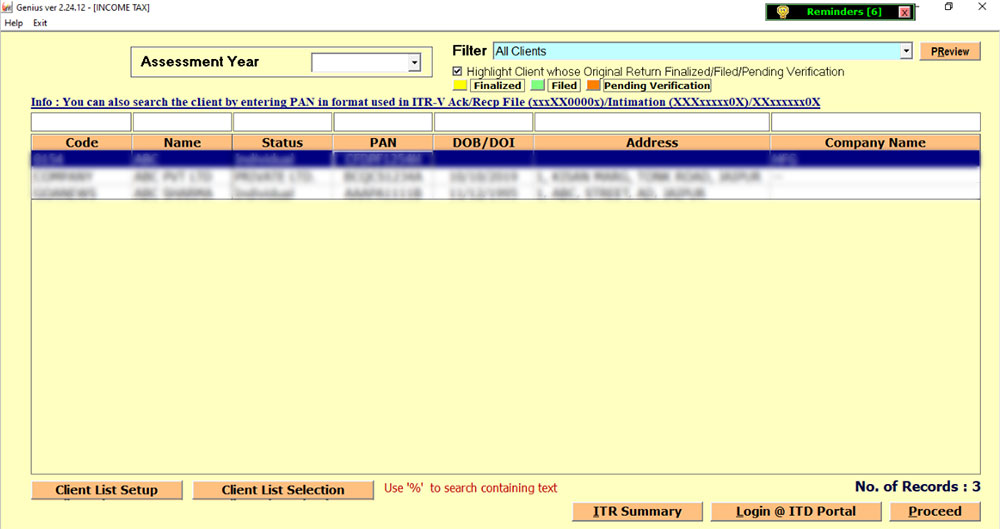Click the orange Pending Verification swatch

coord(592,86)
